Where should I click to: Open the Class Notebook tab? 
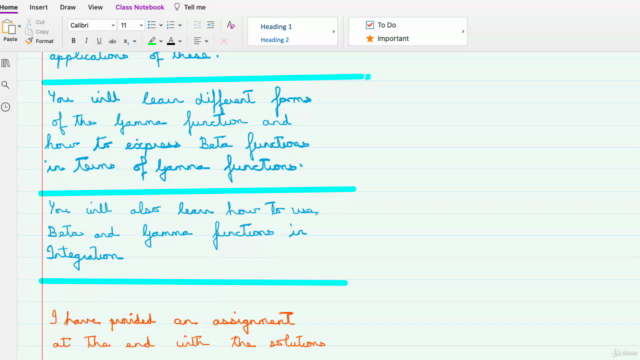coord(140,7)
